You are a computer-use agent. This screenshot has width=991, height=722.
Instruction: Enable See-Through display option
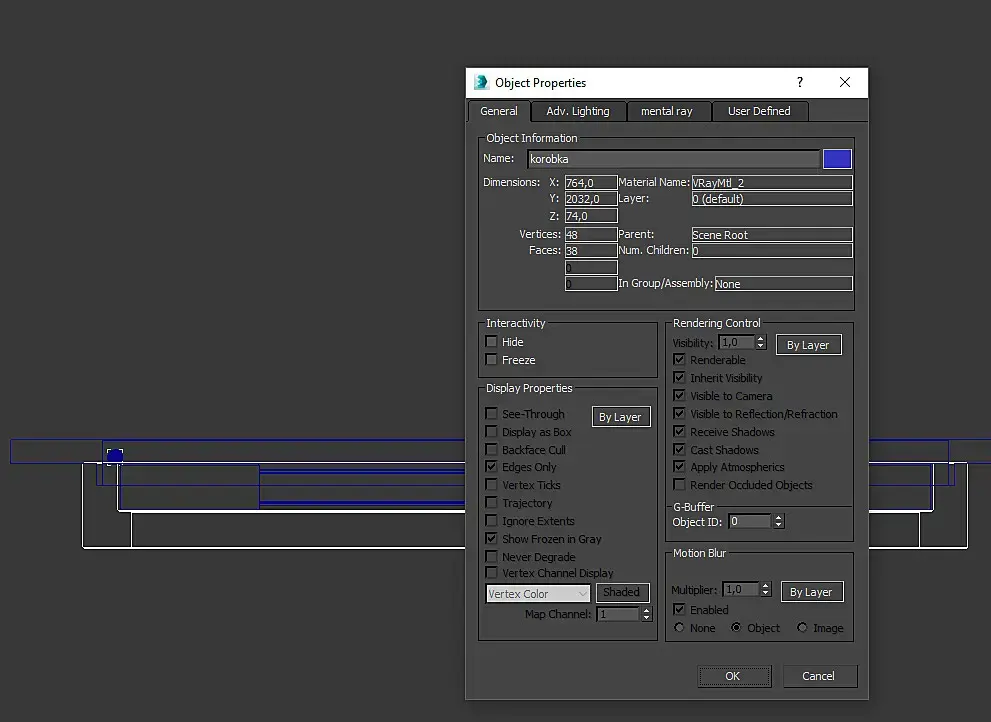pos(491,413)
